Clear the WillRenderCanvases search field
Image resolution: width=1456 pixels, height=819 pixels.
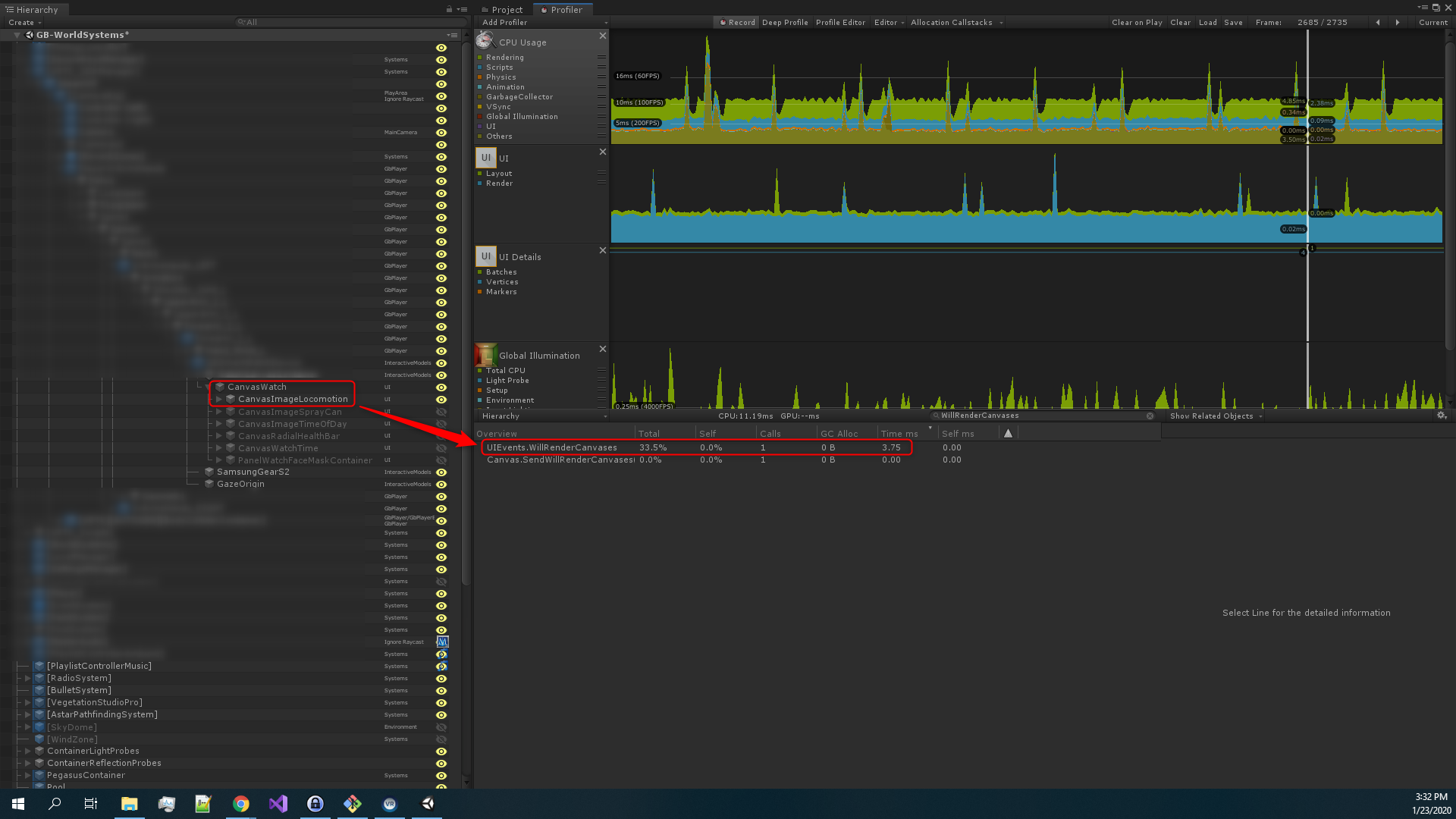[x=1150, y=416]
